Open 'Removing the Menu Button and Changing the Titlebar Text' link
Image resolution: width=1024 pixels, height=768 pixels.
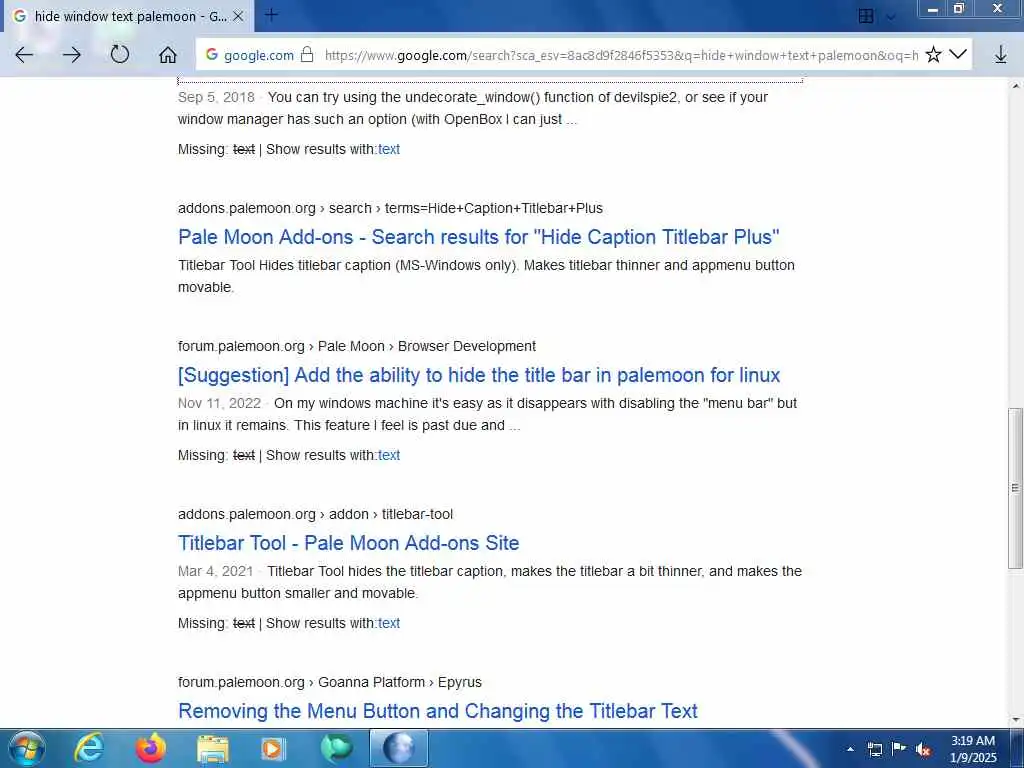[438, 711]
